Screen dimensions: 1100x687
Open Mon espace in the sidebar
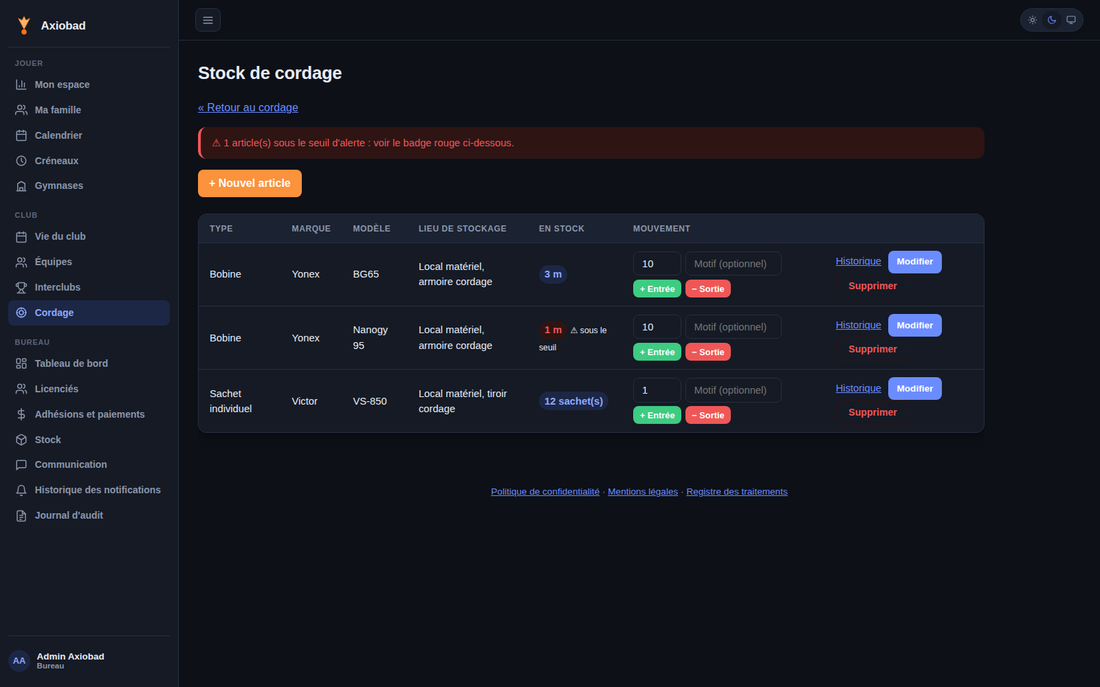tap(89, 85)
